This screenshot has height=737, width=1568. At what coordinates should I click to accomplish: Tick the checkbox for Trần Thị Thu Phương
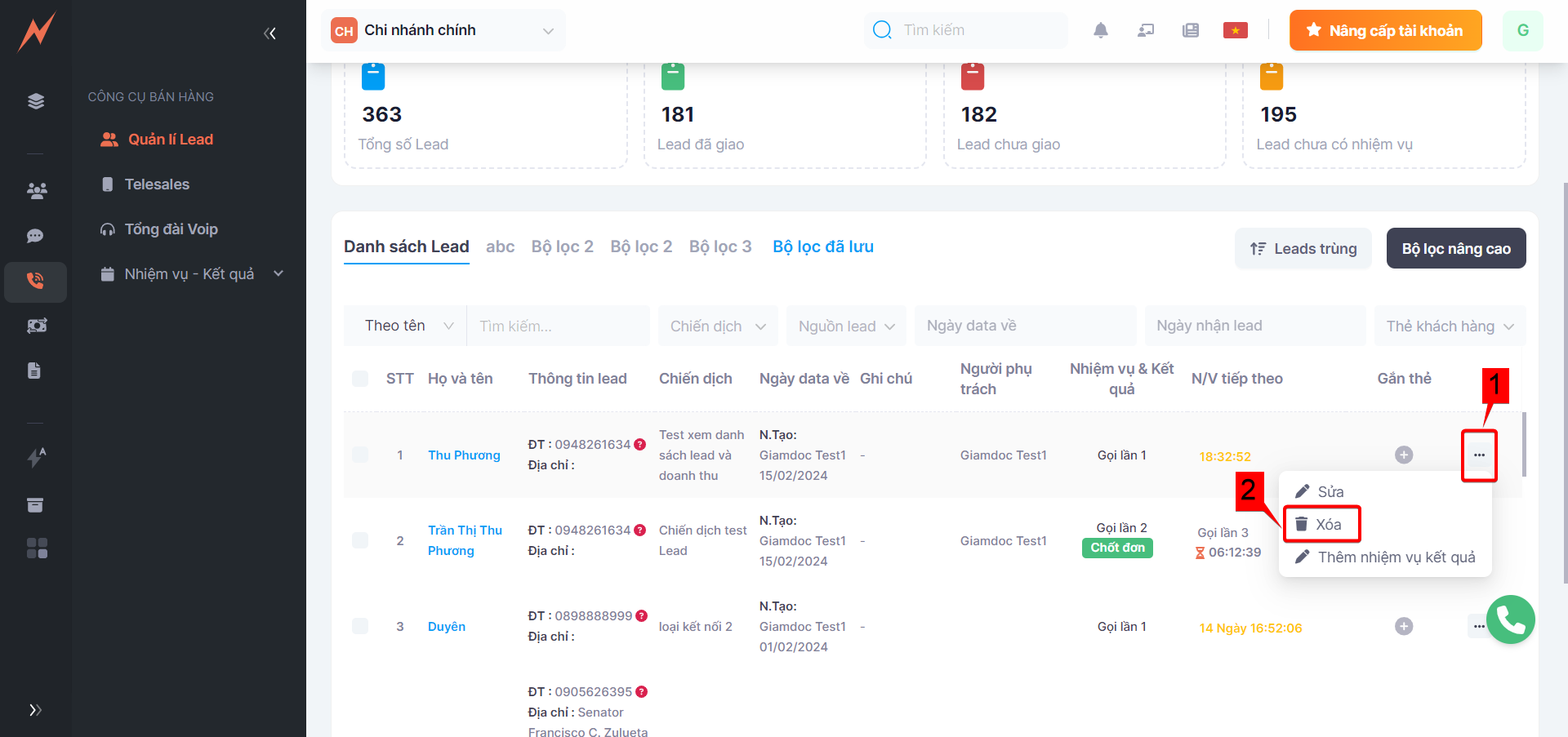[360, 540]
